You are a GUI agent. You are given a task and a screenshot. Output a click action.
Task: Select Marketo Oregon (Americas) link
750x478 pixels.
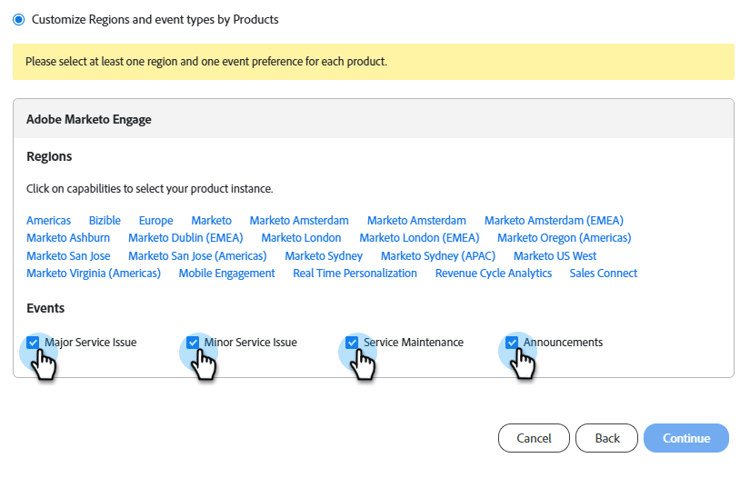(x=564, y=238)
